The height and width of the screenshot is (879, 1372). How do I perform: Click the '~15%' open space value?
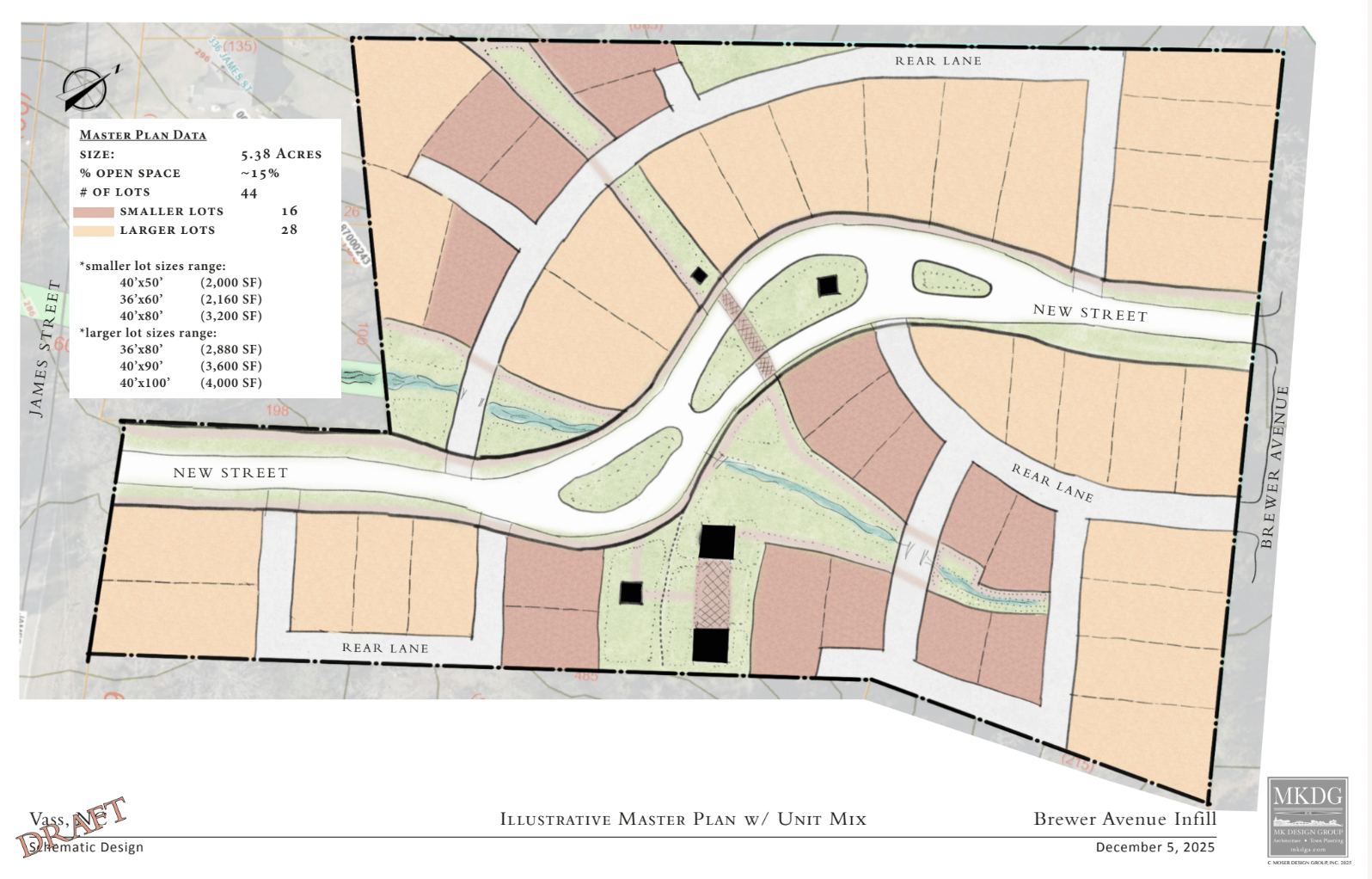(x=260, y=173)
